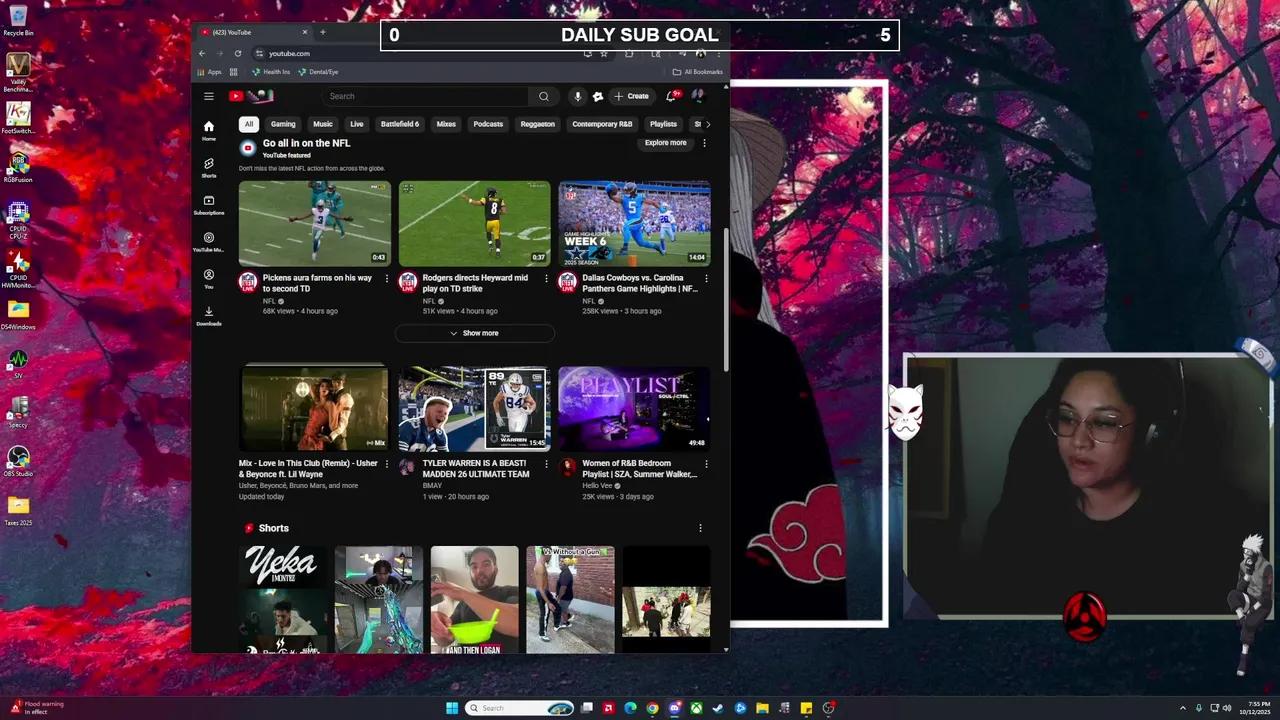Click the magnifier search button on YouTube

tap(543, 96)
